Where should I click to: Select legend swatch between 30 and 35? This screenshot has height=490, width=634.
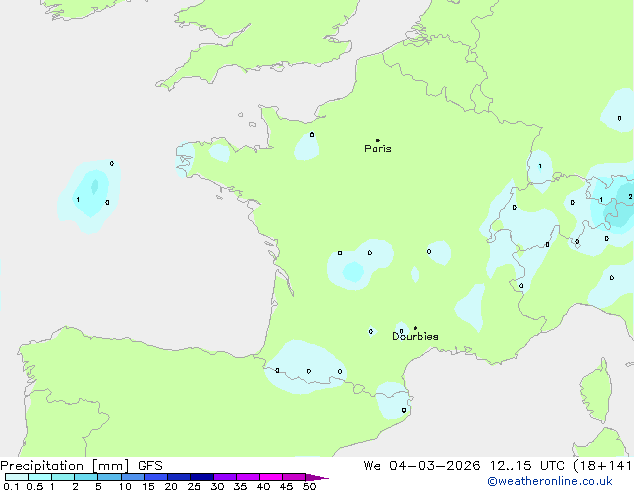pos(225,477)
